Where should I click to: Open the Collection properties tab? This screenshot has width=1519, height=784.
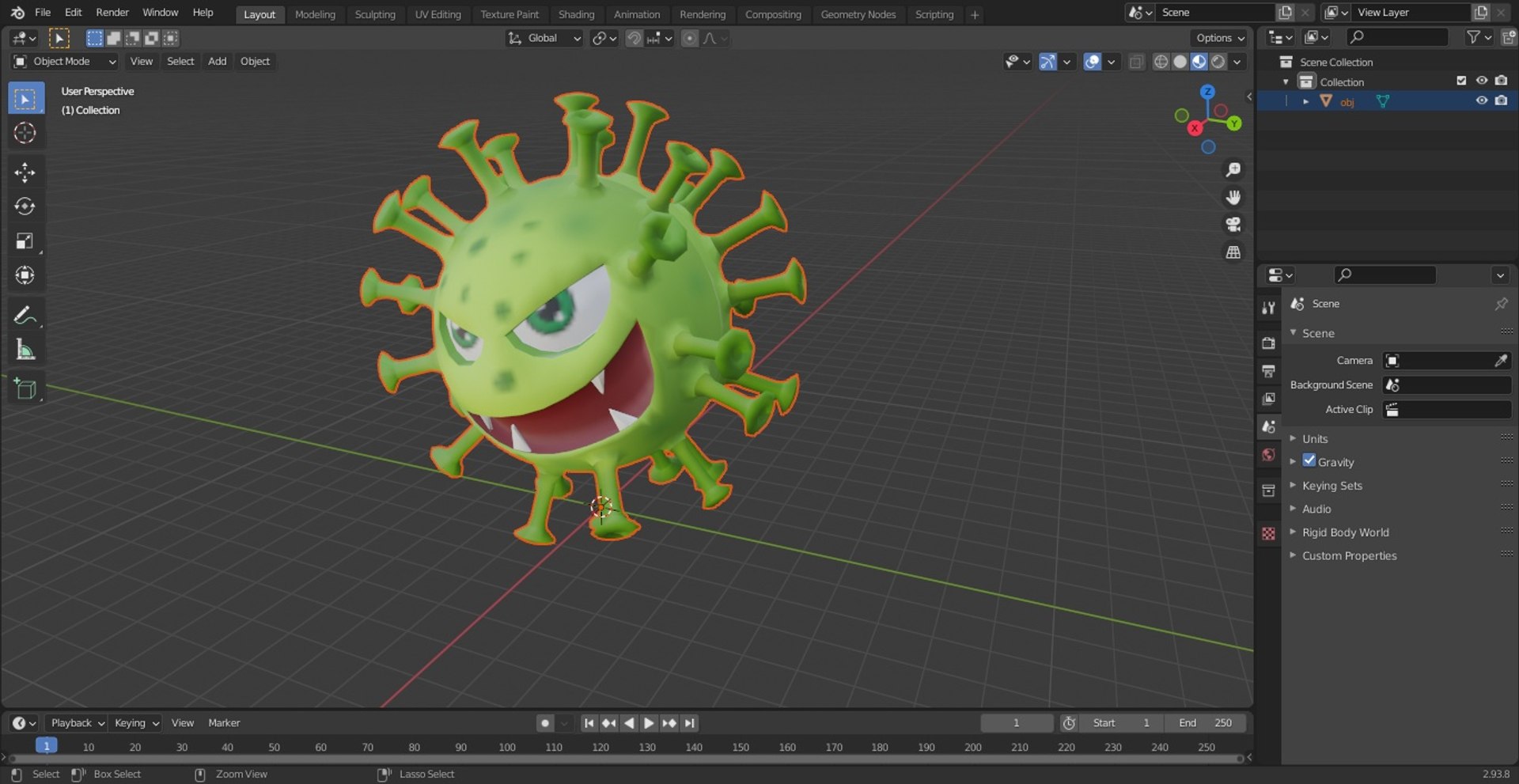point(1268,490)
